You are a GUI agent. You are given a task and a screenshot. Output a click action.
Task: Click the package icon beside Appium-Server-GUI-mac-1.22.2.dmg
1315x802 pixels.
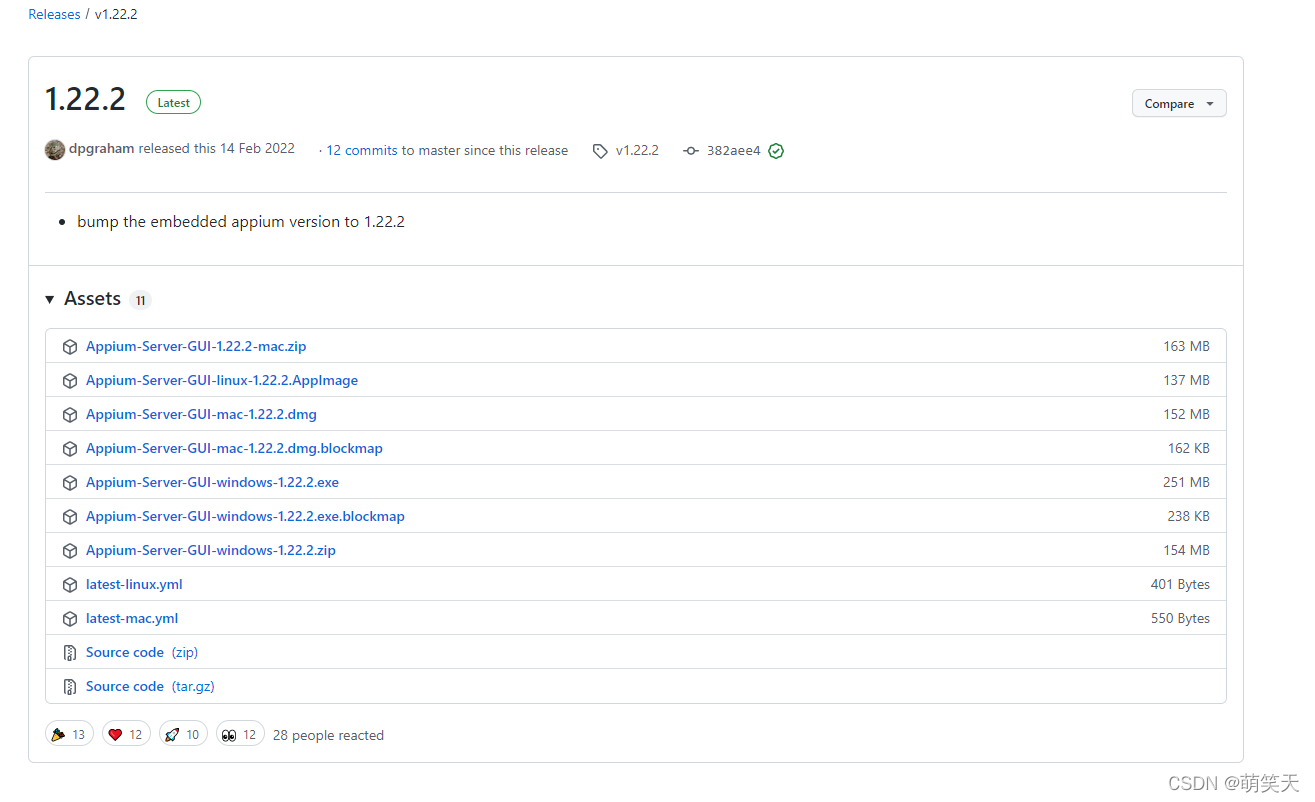point(70,415)
